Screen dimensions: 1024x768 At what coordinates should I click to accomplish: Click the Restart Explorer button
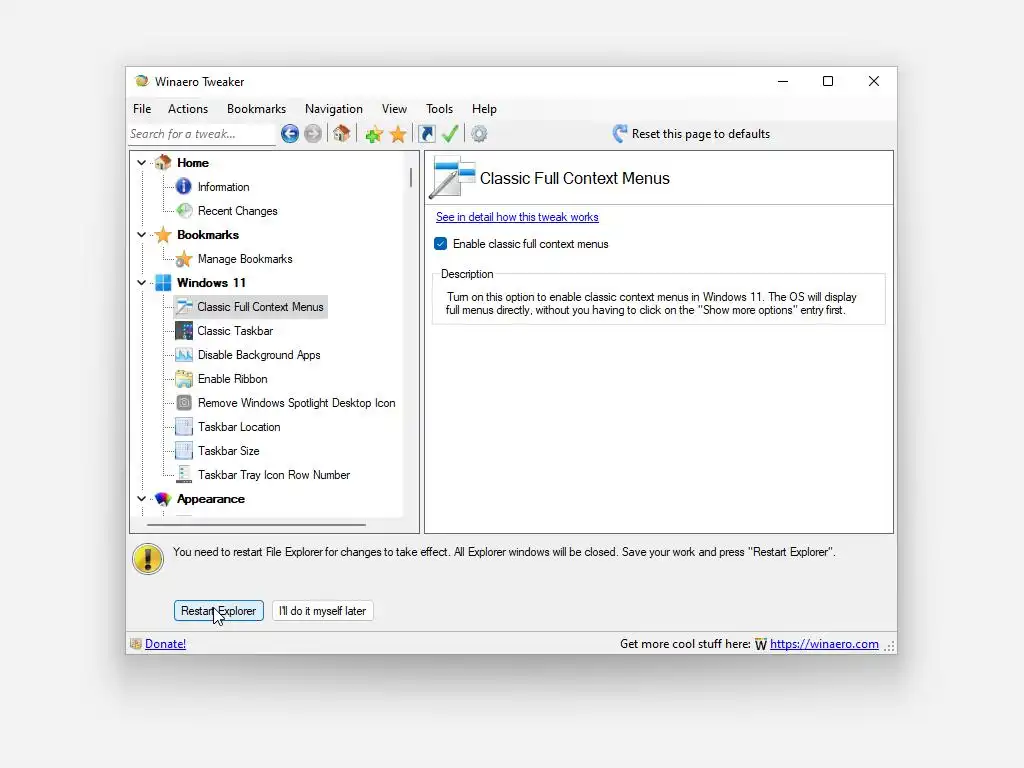[219, 611]
